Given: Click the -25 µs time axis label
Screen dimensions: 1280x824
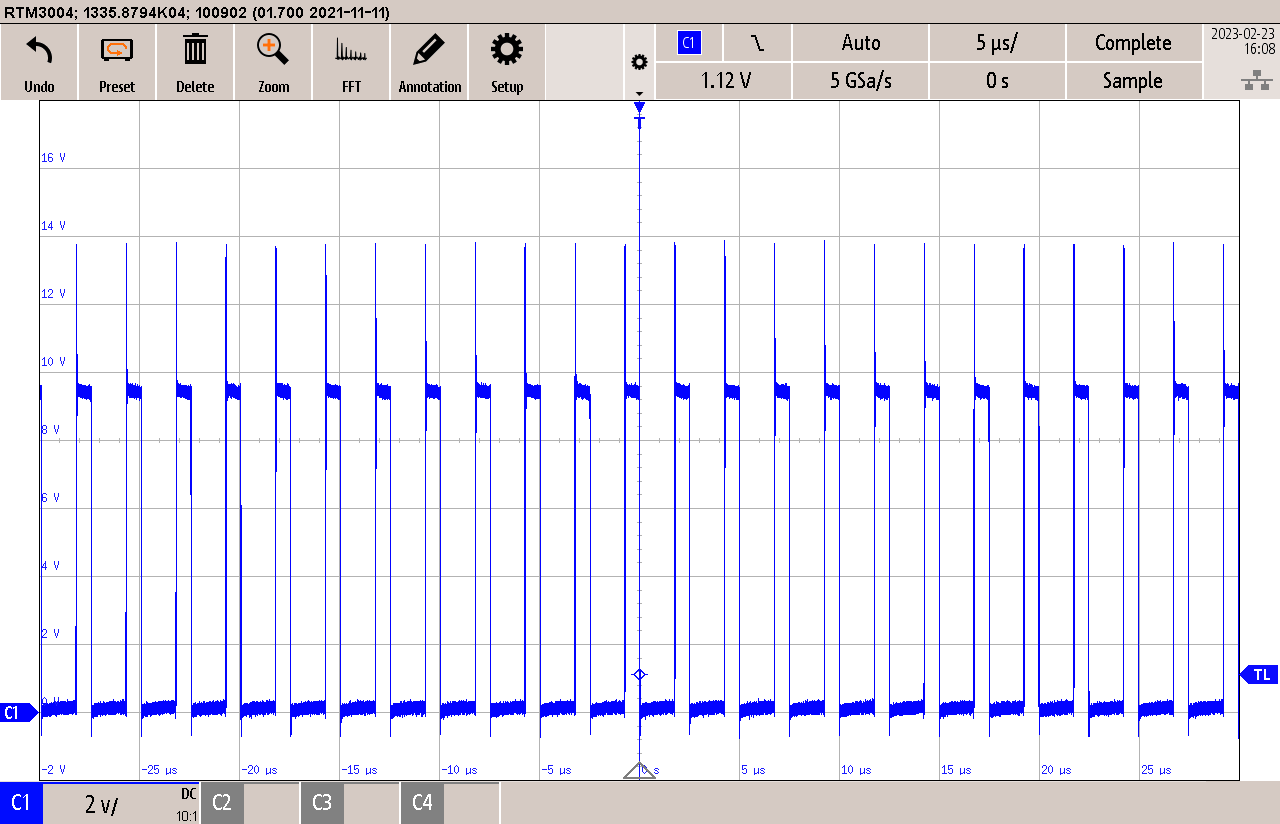Looking at the screenshot, I should click(x=160, y=770).
